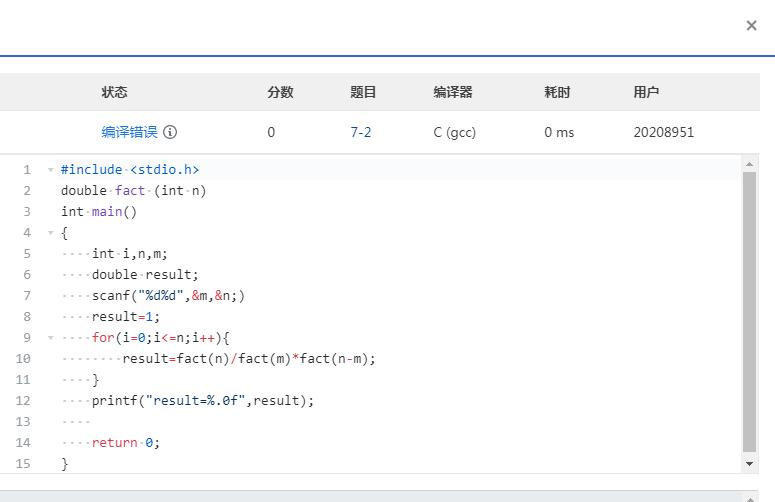Click the 题目 column header
This screenshot has width=775, height=502.
click(363, 92)
